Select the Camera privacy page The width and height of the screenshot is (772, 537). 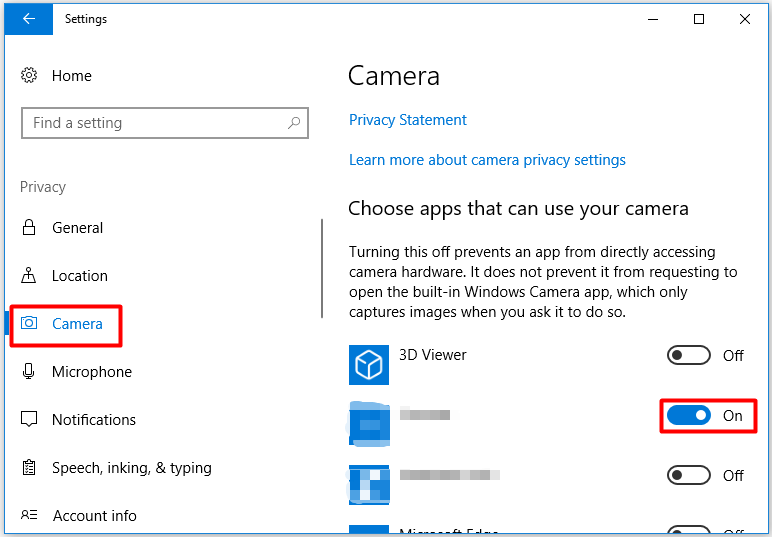point(77,324)
